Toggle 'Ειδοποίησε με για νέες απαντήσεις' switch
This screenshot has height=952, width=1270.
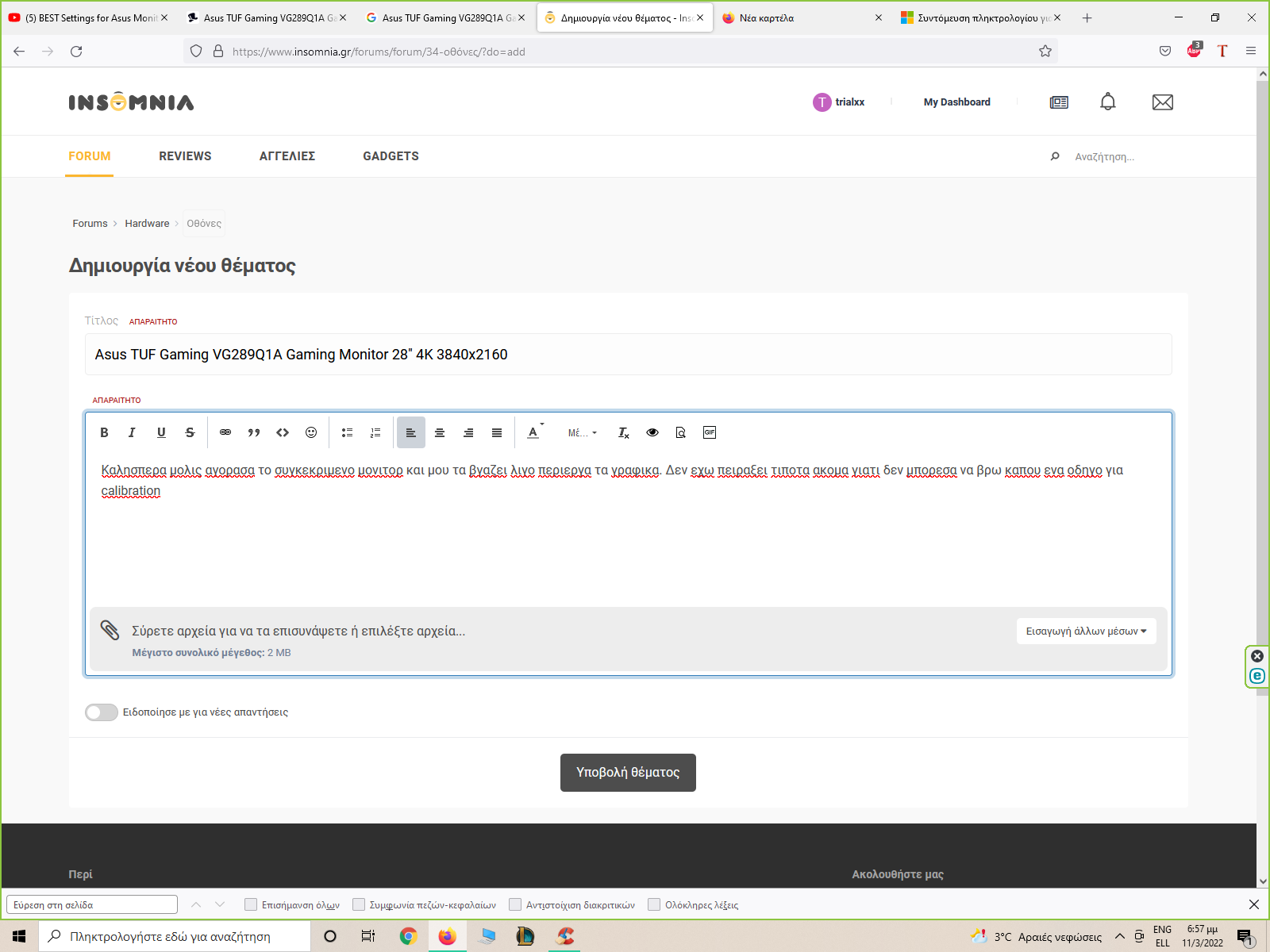(102, 712)
